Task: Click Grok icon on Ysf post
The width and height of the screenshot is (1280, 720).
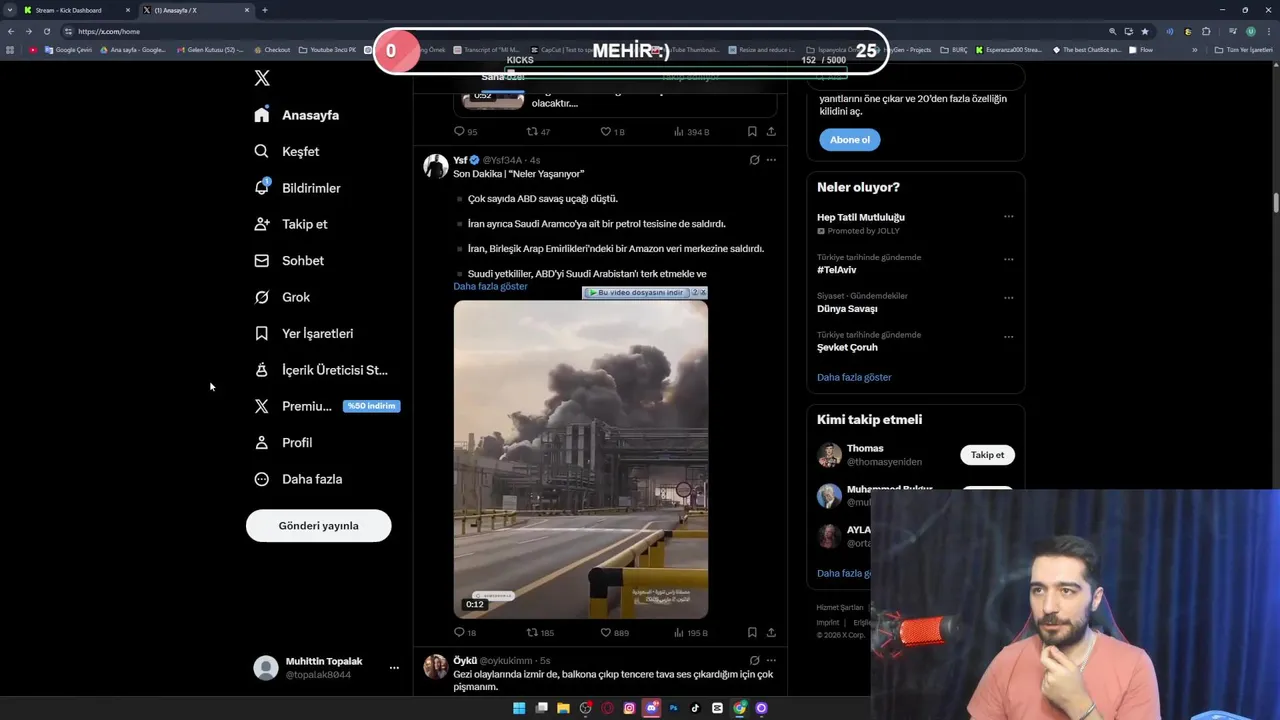Action: point(754,160)
